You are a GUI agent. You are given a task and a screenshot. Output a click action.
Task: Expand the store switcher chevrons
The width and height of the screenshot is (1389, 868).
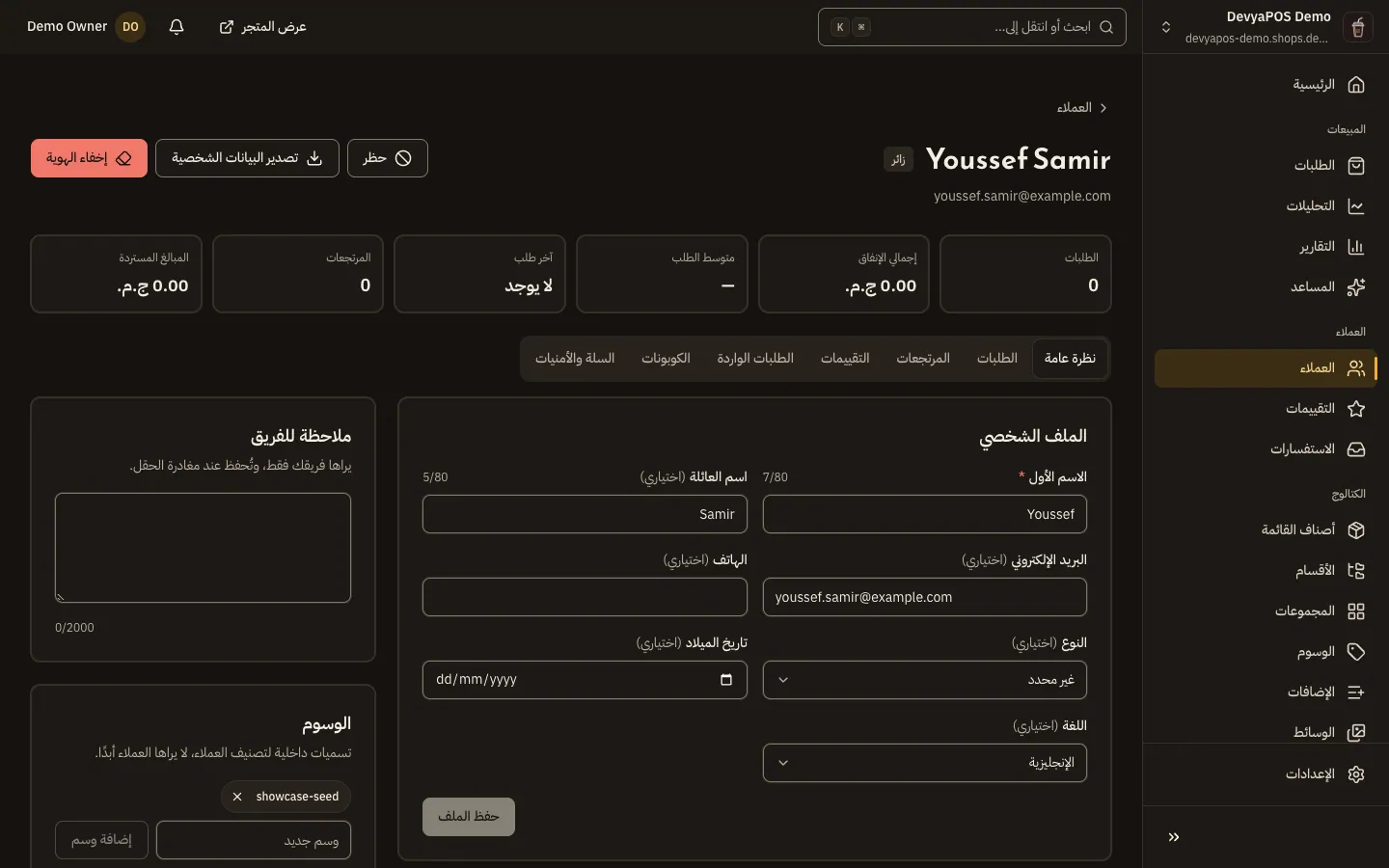[1166, 27]
